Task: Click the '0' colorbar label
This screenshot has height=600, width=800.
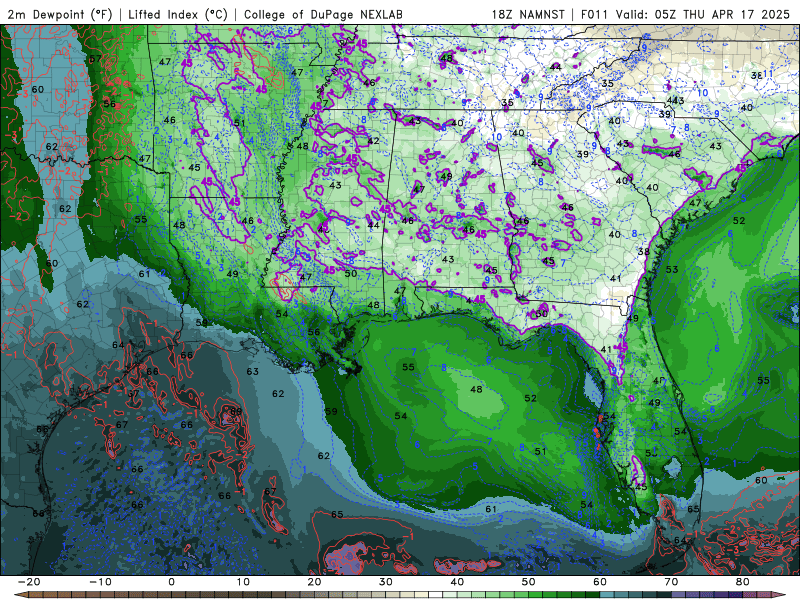Action: pyautogui.click(x=171, y=582)
